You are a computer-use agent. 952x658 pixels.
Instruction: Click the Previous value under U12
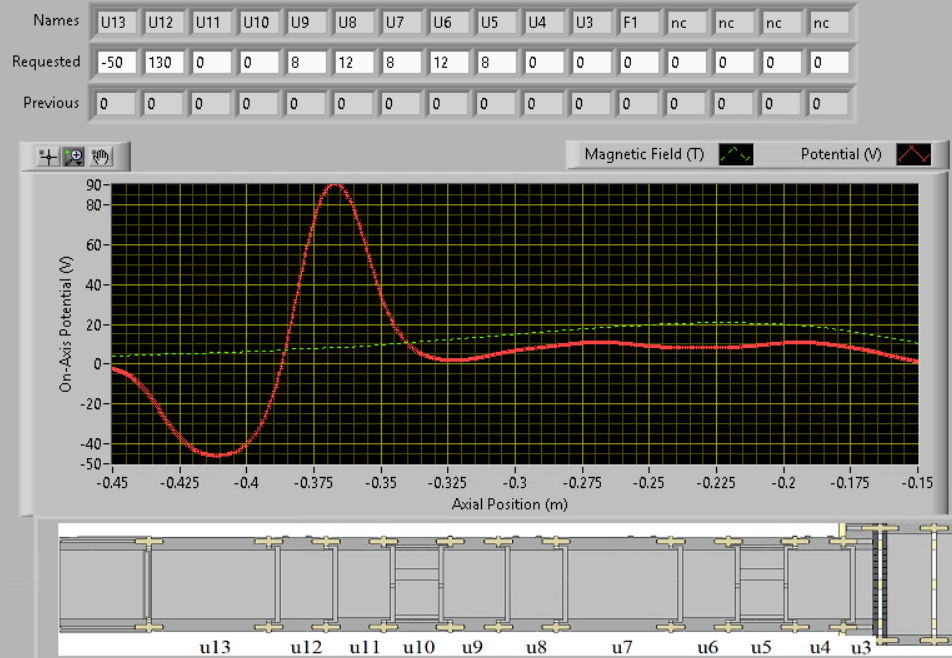pos(164,104)
